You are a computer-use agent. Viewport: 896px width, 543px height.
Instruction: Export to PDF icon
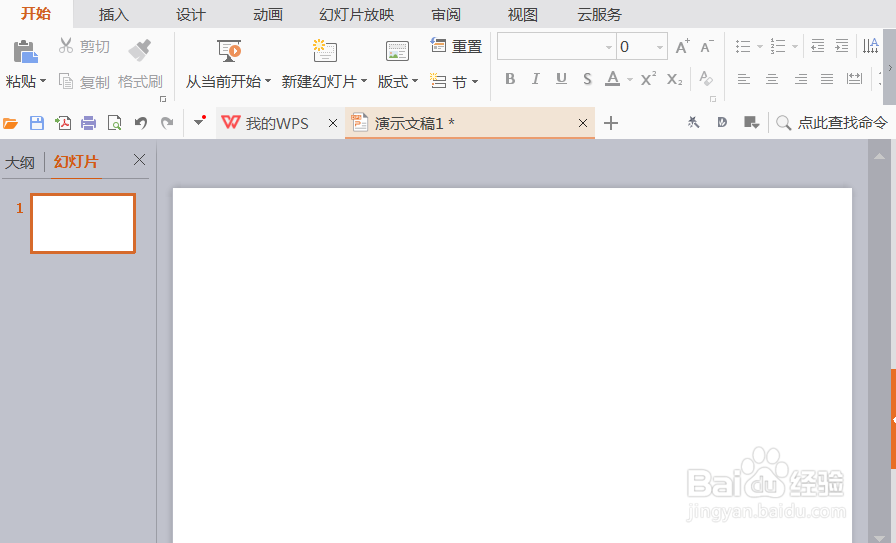pyautogui.click(x=63, y=123)
